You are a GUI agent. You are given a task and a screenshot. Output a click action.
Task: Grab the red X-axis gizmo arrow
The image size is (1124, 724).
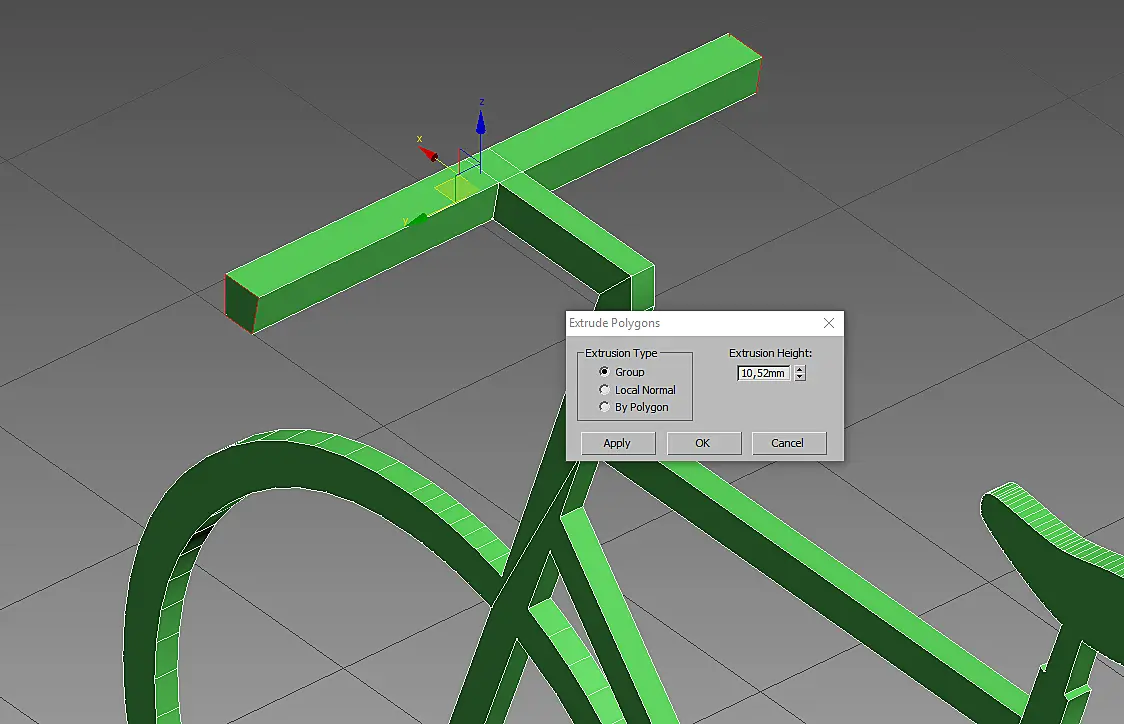tap(429, 153)
